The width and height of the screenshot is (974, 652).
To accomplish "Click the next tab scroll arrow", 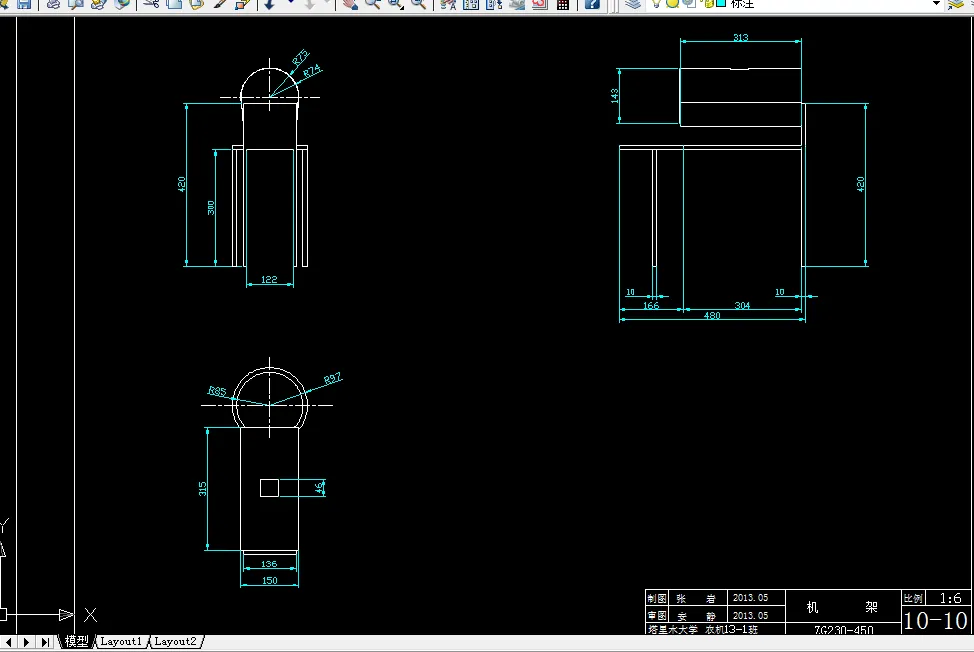I will pos(27,642).
